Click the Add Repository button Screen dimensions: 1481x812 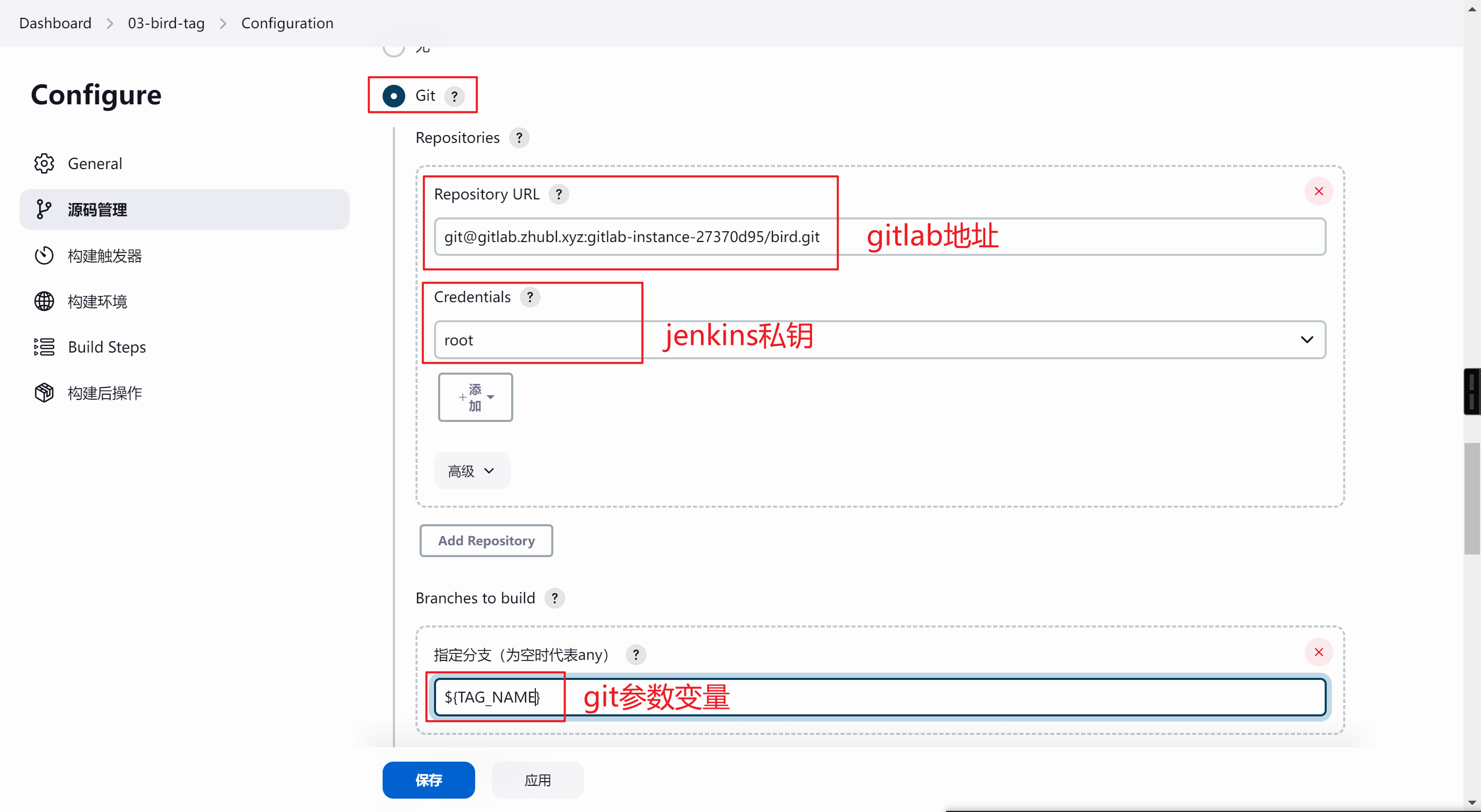coord(486,541)
